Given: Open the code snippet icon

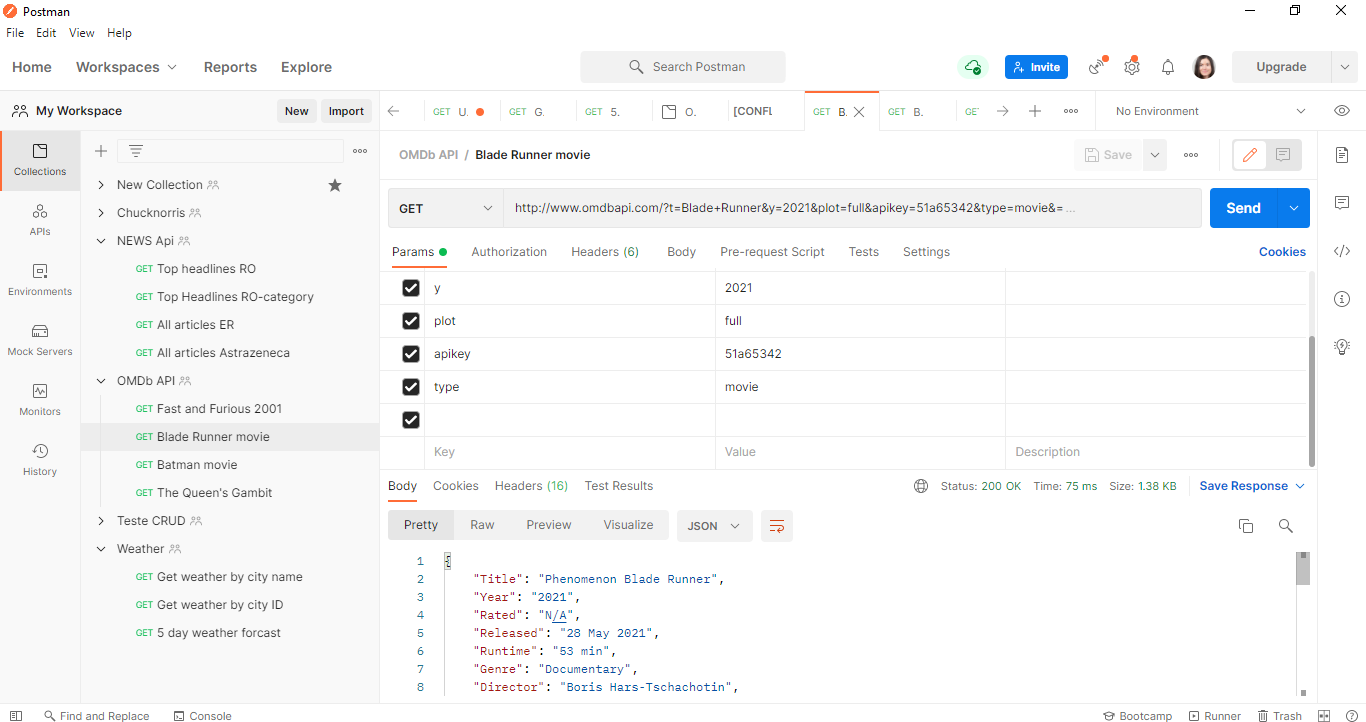Looking at the screenshot, I should [1342, 251].
